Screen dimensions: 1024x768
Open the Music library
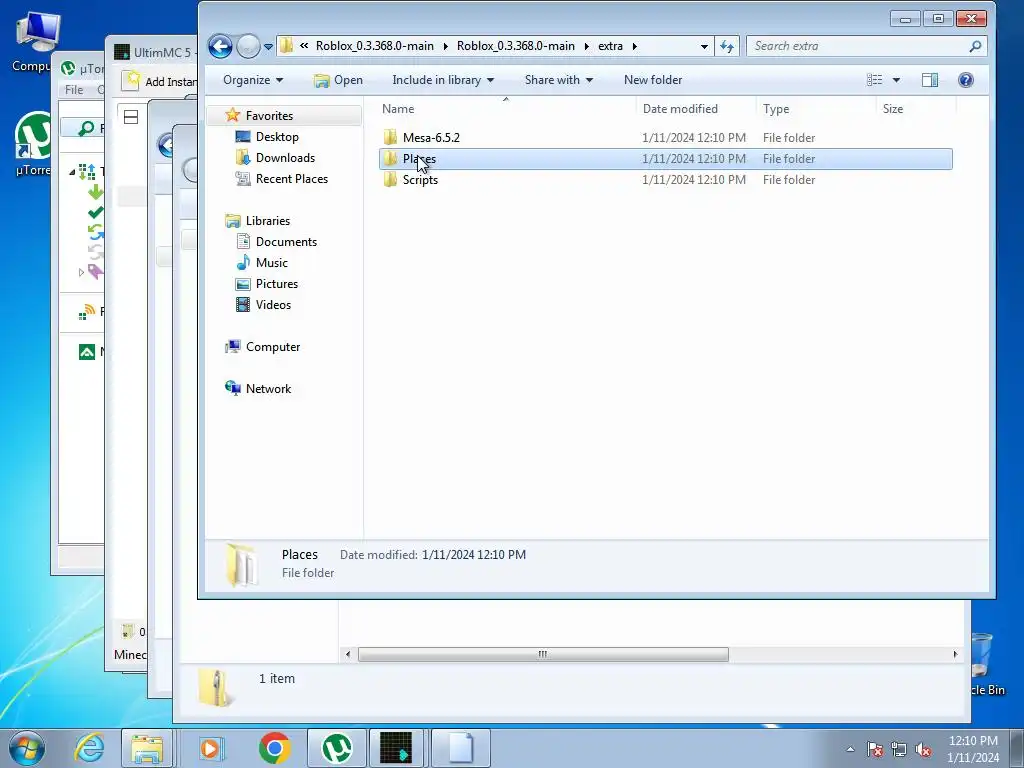[x=272, y=263]
